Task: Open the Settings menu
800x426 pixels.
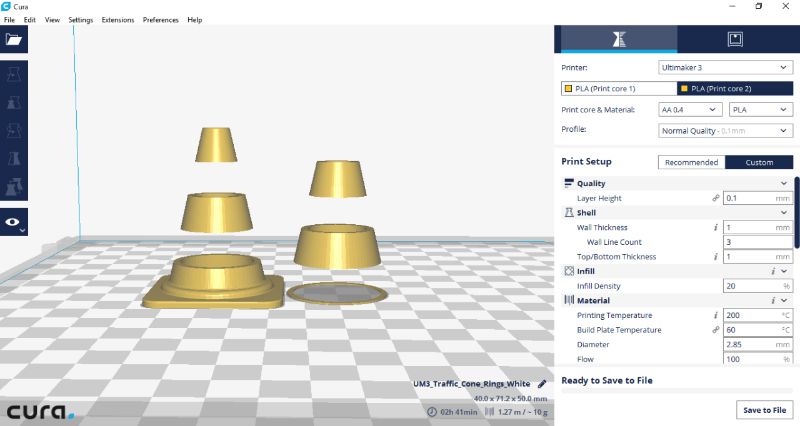Action: click(x=81, y=20)
